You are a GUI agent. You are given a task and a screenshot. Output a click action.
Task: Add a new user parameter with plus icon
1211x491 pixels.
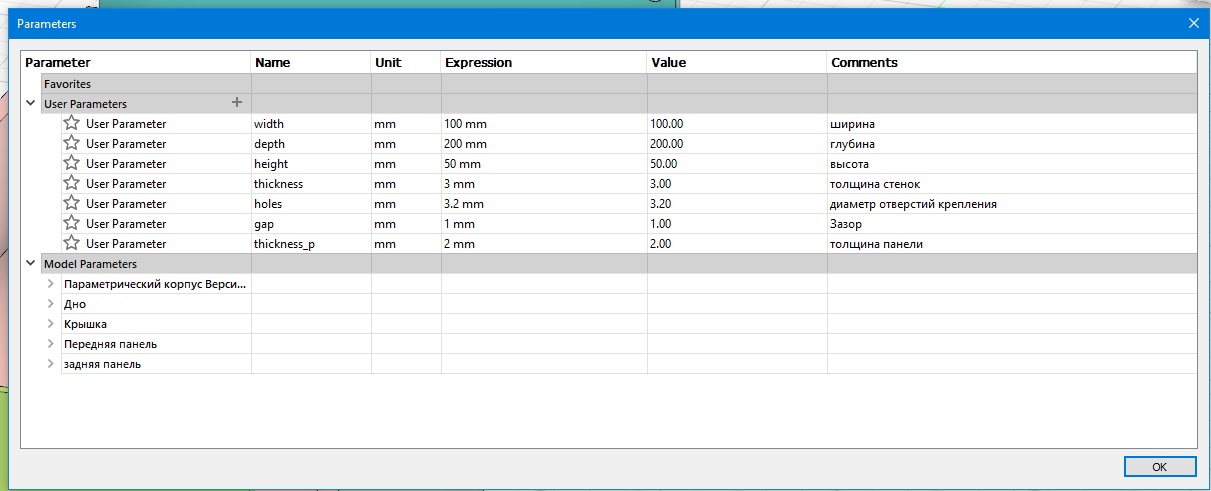237,102
